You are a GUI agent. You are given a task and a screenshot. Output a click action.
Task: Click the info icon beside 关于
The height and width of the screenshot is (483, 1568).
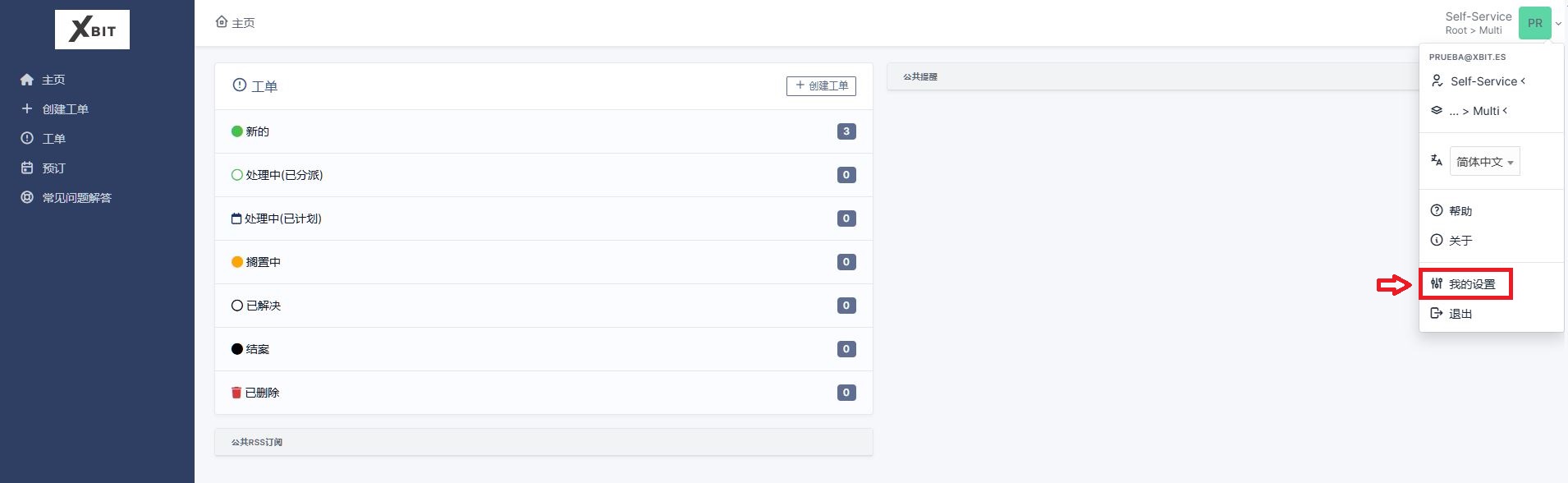coord(1437,240)
